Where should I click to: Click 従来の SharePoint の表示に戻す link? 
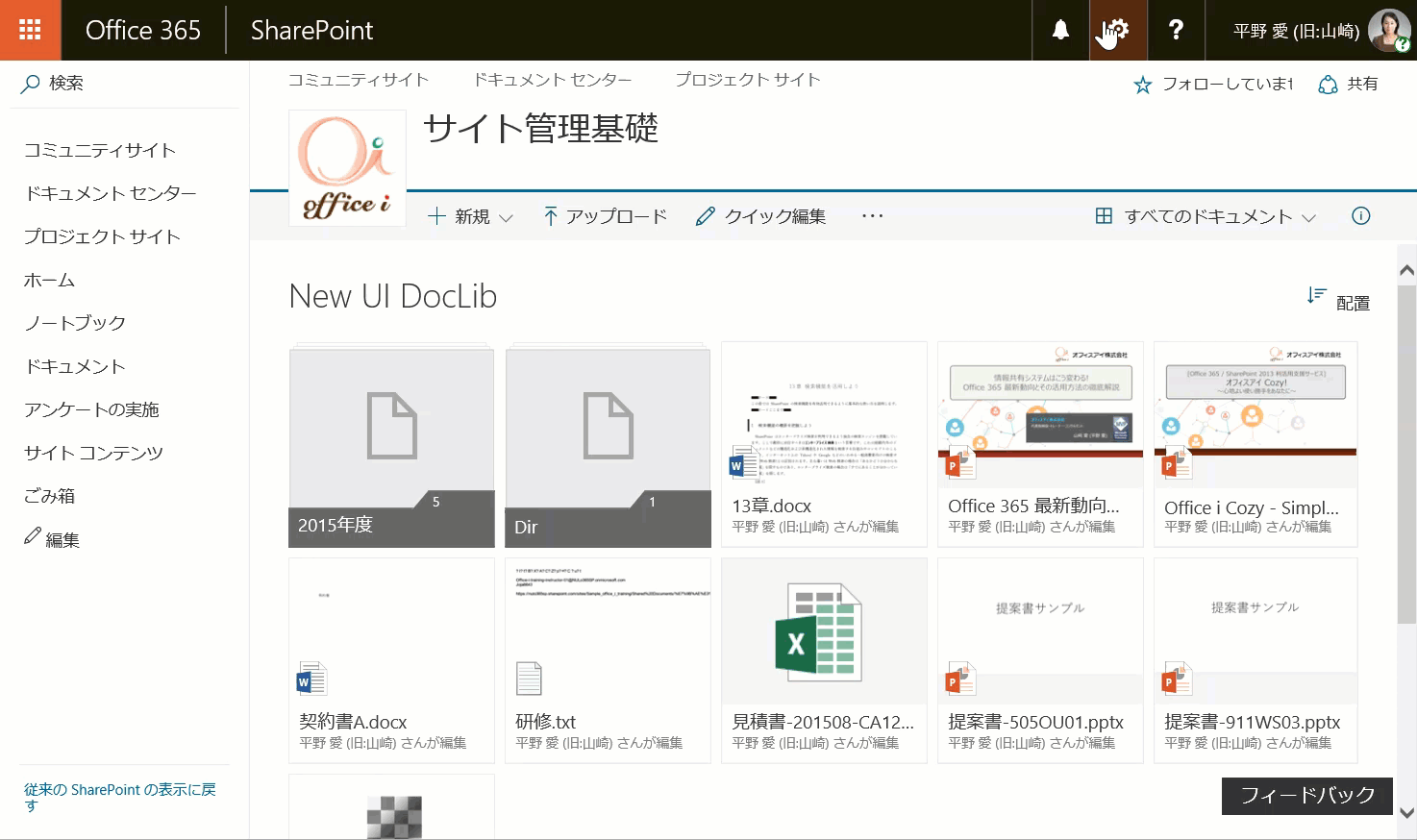[x=120, y=797]
